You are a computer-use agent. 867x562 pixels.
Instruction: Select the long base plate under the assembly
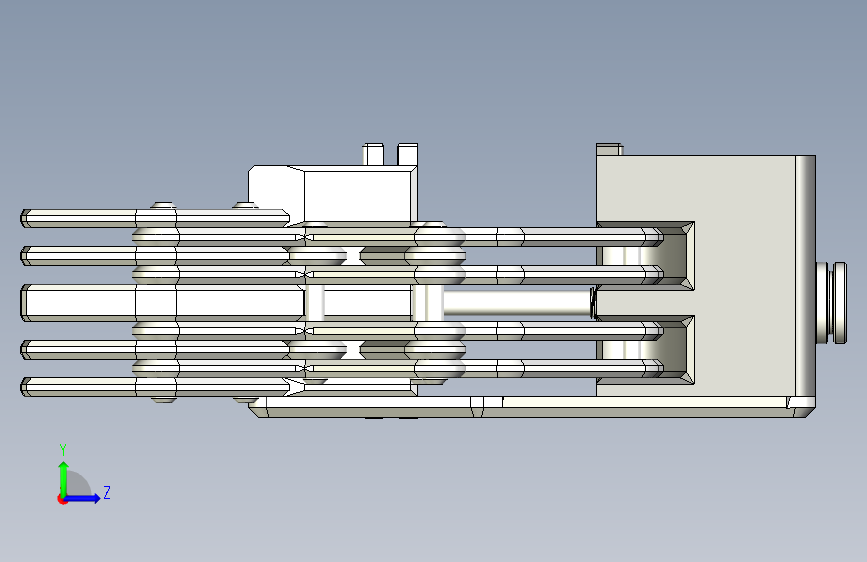531,406
